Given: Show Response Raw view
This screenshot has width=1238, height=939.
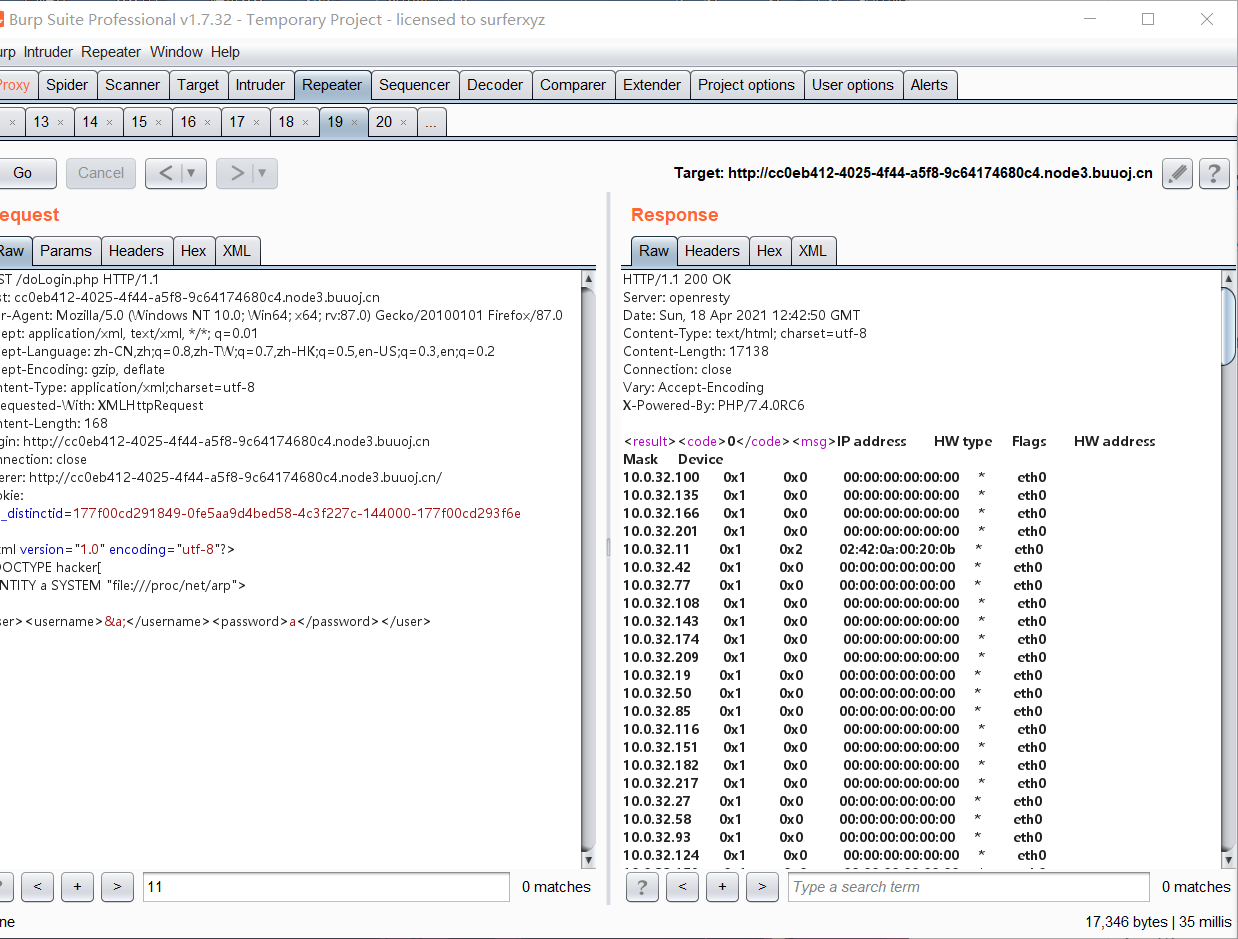Looking at the screenshot, I should [x=654, y=251].
